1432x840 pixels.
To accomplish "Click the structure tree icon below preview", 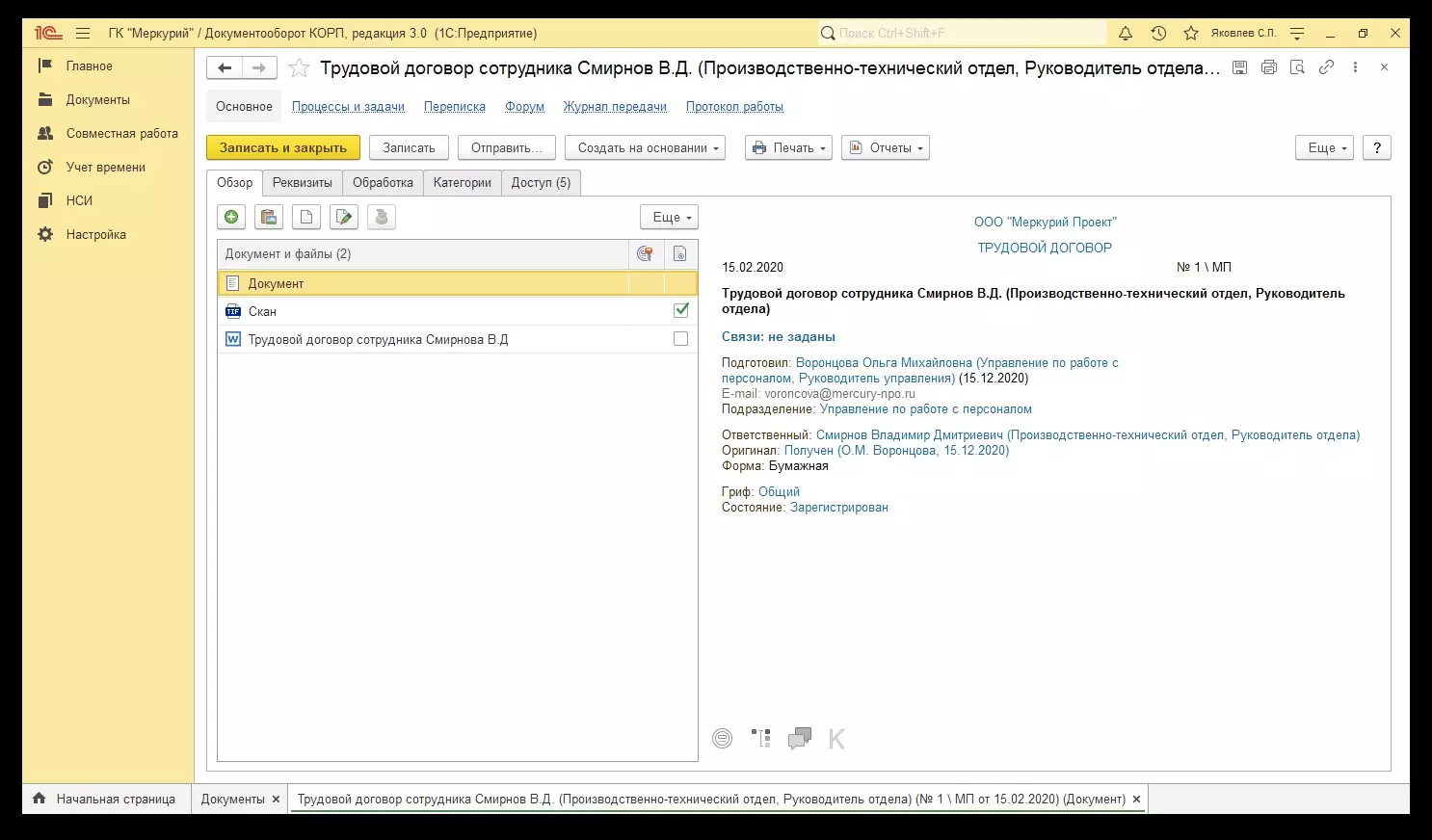I will (761, 739).
